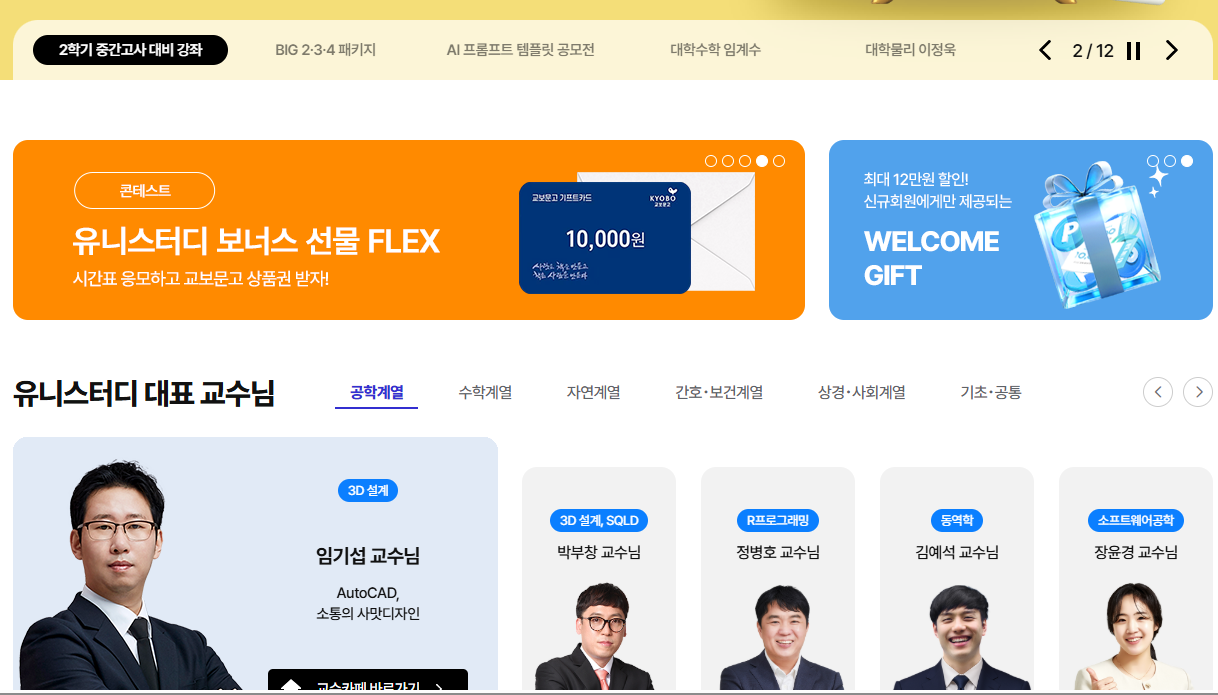Pause the top banner slideshow

(x=1133, y=51)
